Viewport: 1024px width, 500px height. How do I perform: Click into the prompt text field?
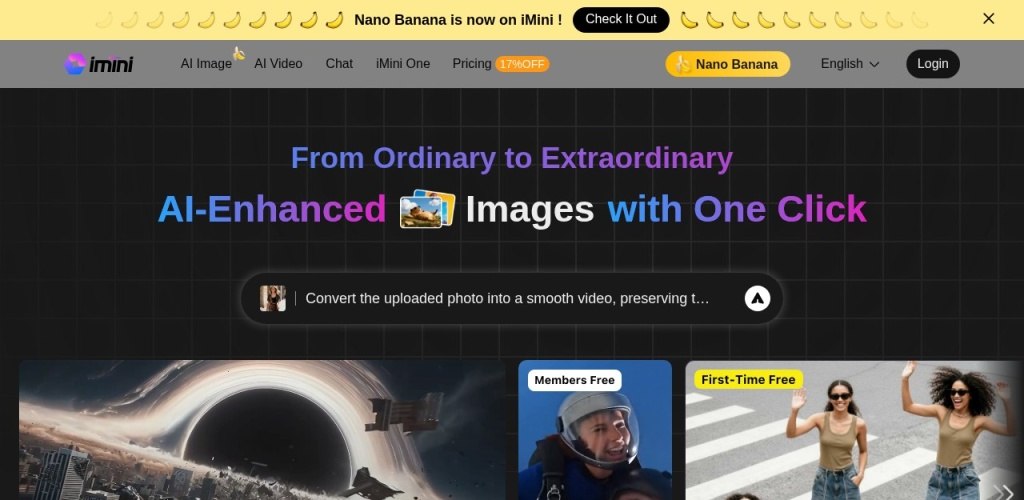coord(507,298)
